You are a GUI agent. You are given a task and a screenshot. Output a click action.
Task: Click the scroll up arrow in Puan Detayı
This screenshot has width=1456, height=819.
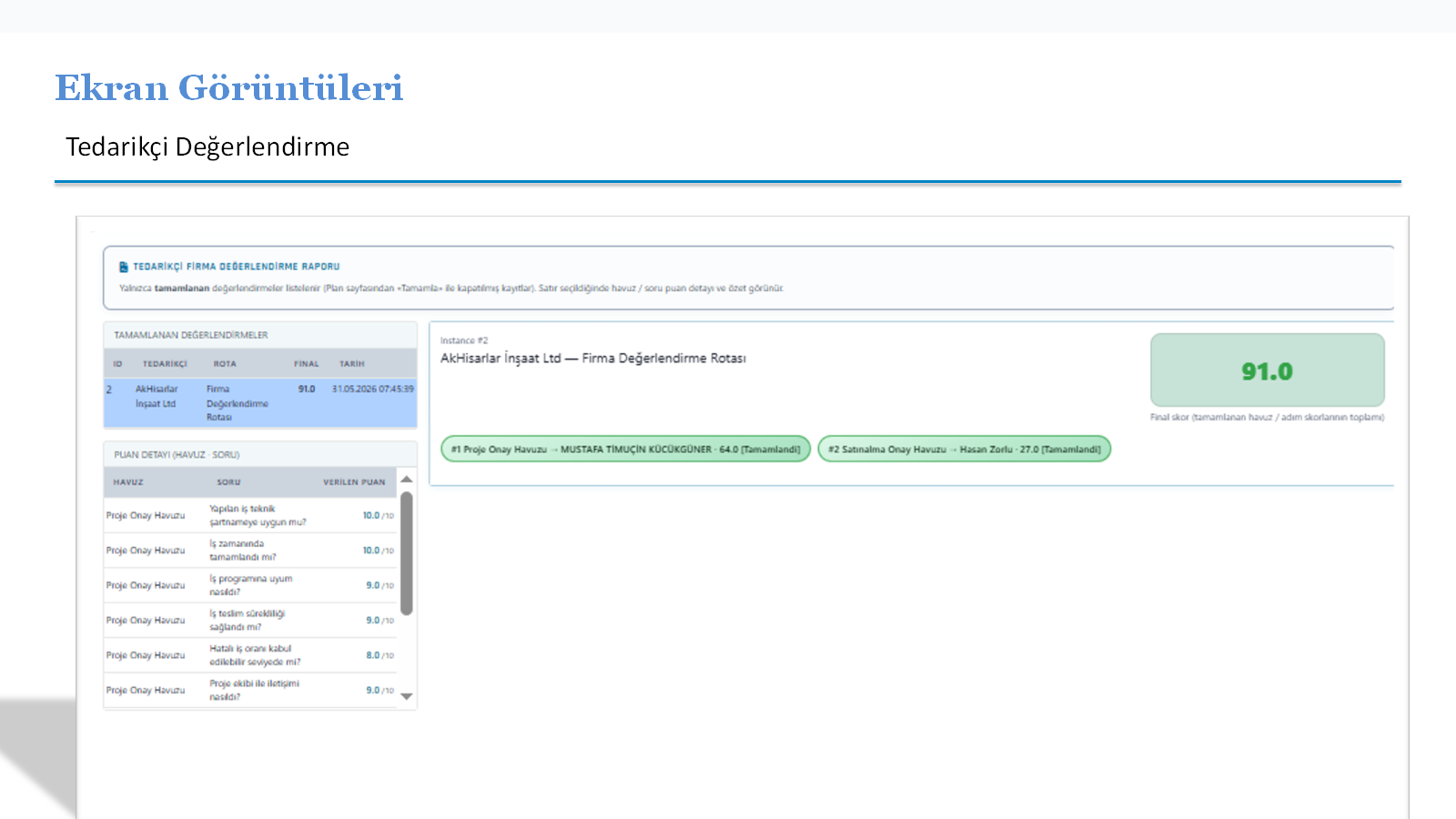[407, 480]
